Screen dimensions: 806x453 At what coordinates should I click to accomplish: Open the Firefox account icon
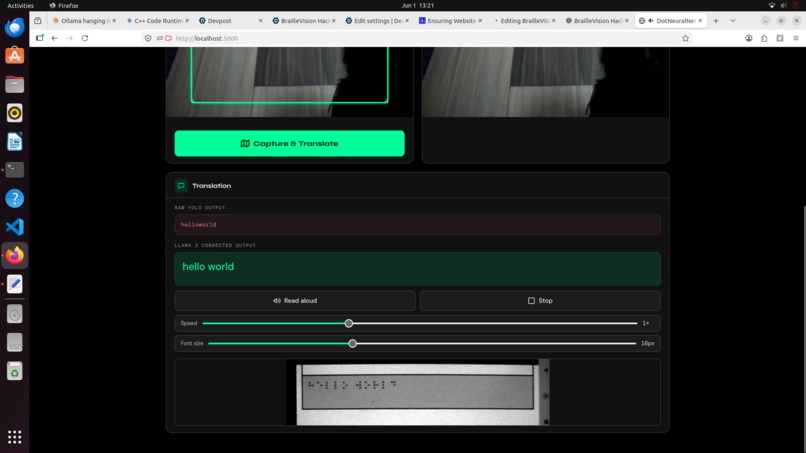point(749,38)
